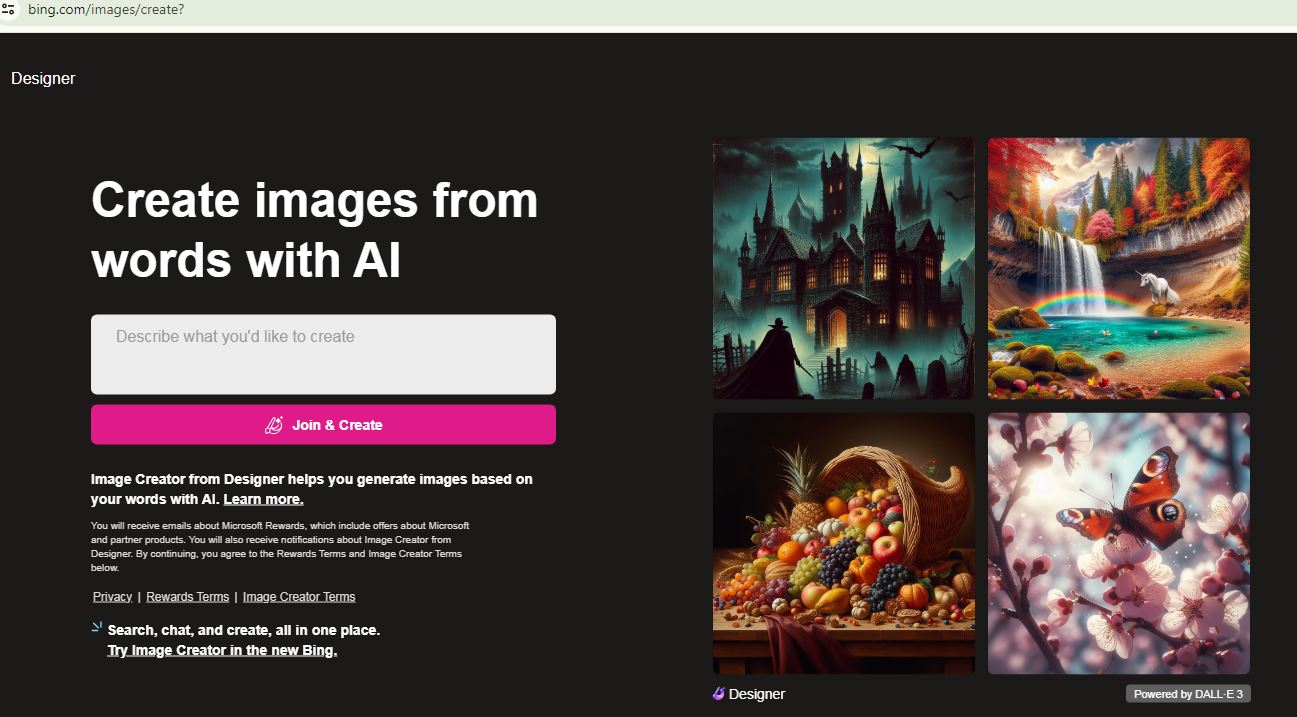Image resolution: width=1297 pixels, height=717 pixels.
Task: Select the waterfall and unicorn rainbow image
Action: 1118,268
